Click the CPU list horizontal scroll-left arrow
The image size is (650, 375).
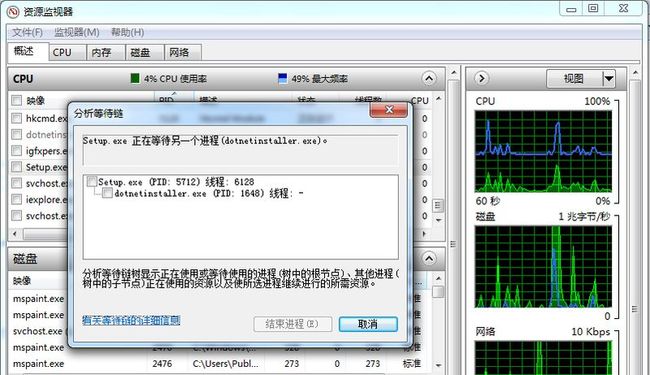15,234
